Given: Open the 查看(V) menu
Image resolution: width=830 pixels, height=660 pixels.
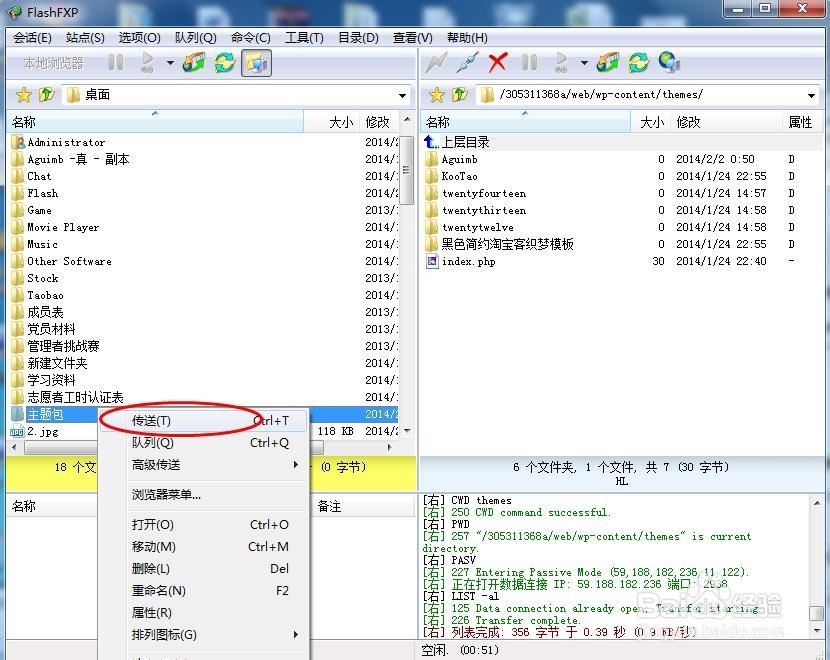Looking at the screenshot, I should coord(412,38).
